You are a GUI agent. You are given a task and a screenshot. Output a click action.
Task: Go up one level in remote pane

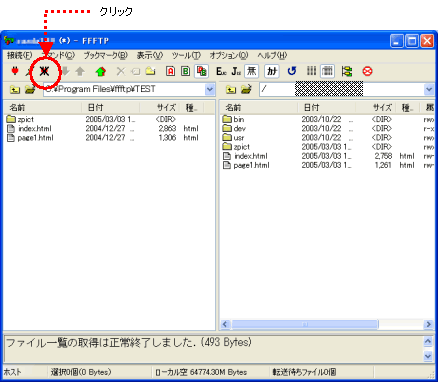coord(231,89)
